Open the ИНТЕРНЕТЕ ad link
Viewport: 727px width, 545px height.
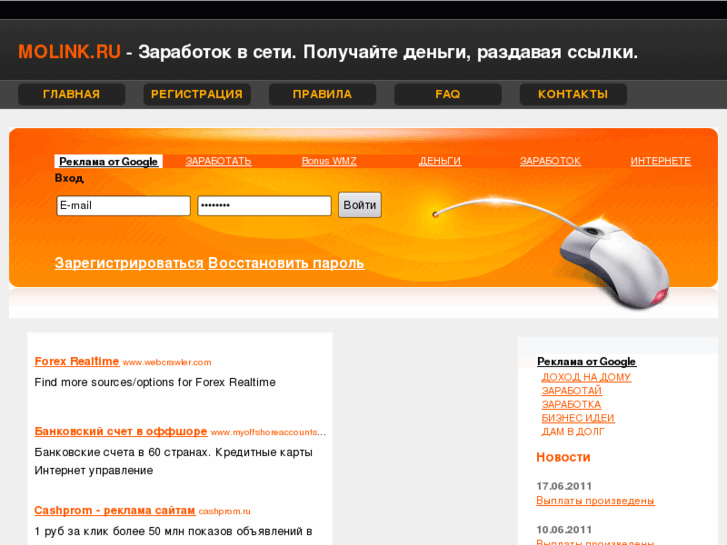click(661, 161)
